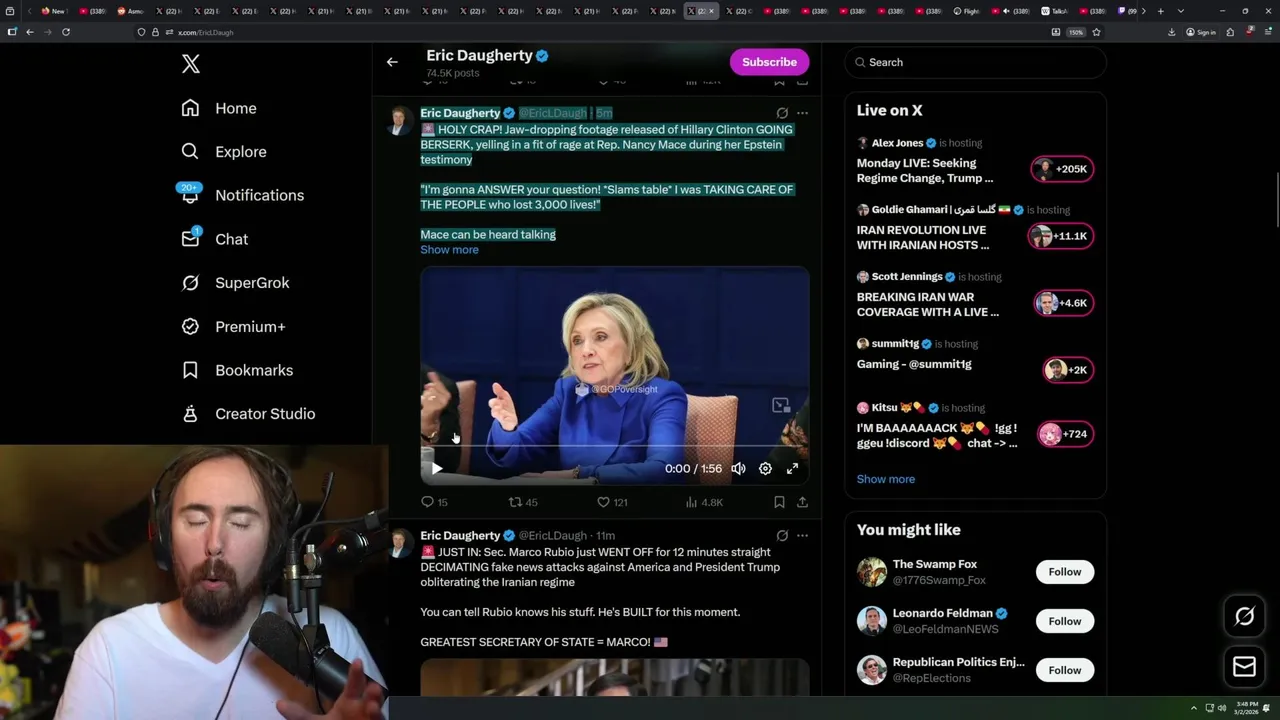Click the Search field on X
The width and height of the screenshot is (1280, 720).
pos(975,62)
